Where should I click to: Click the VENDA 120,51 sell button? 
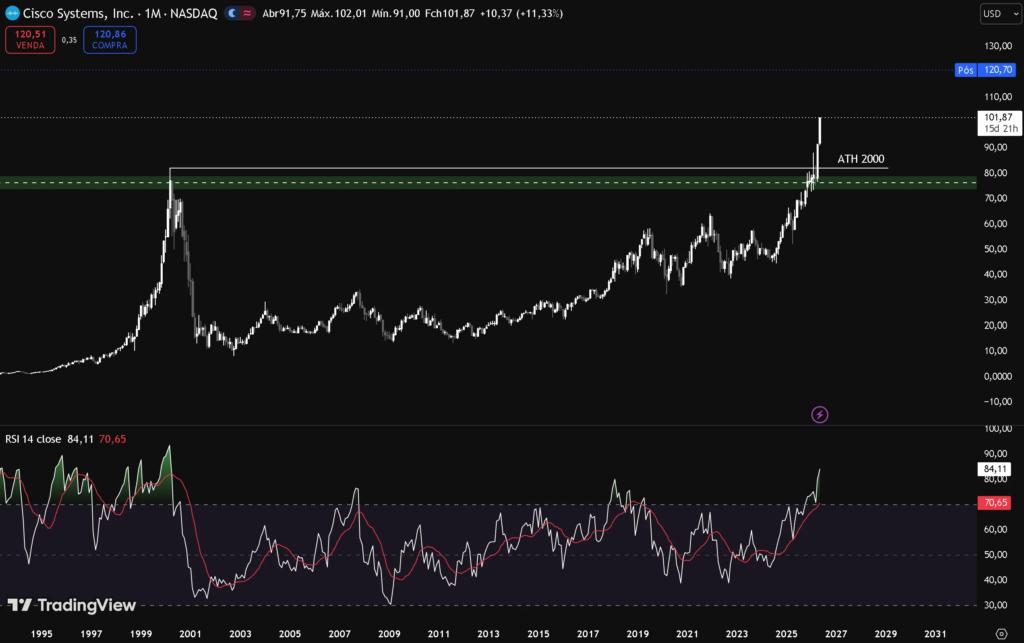[30, 40]
